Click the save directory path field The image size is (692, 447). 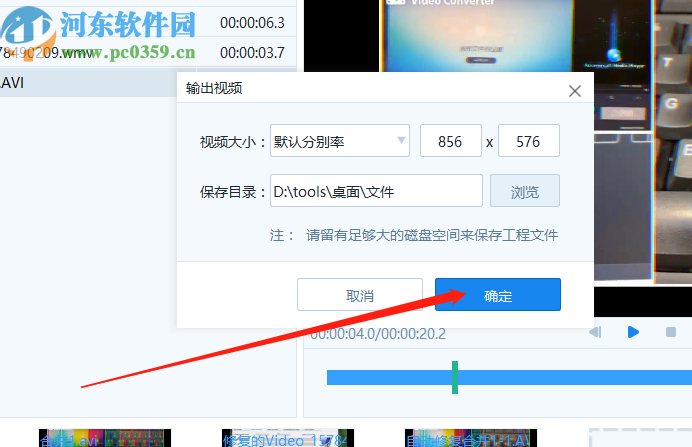click(376, 191)
